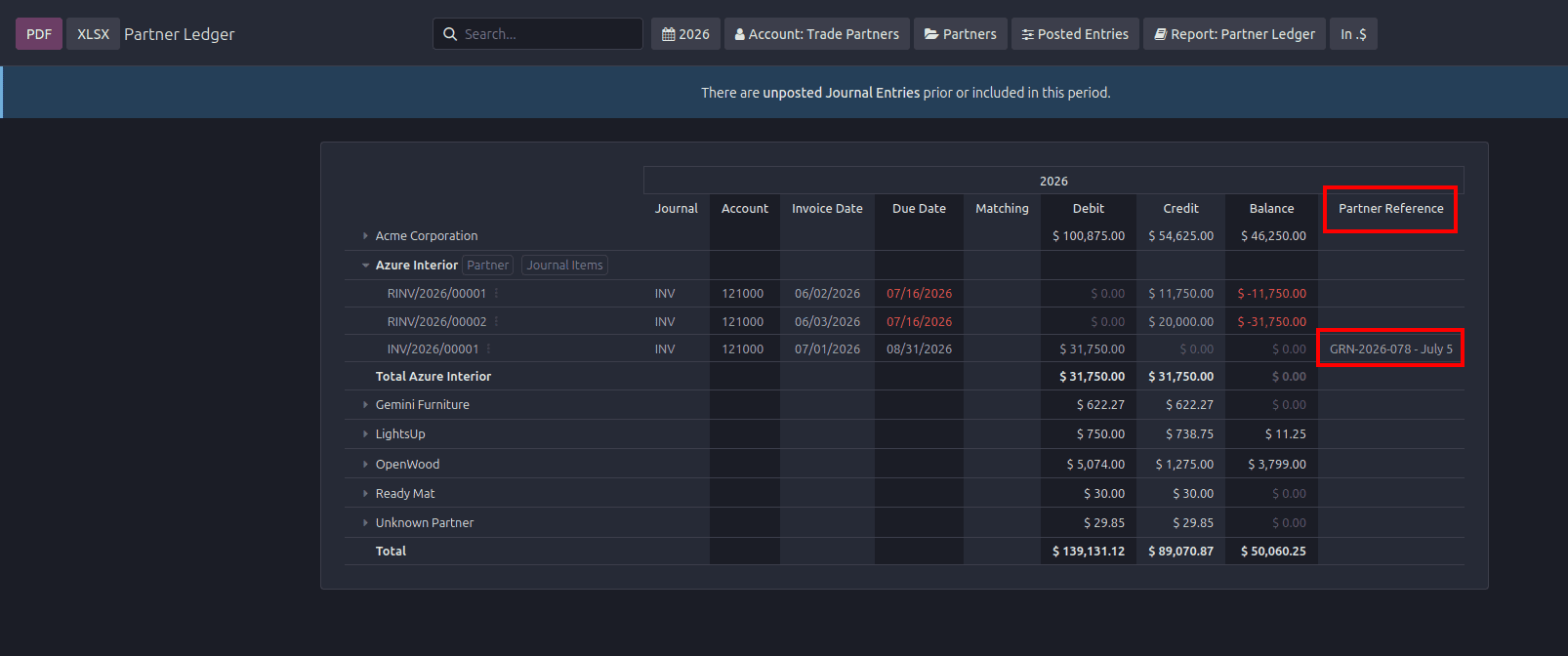
Task: Expand the OpenWood row
Action: tap(365, 465)
